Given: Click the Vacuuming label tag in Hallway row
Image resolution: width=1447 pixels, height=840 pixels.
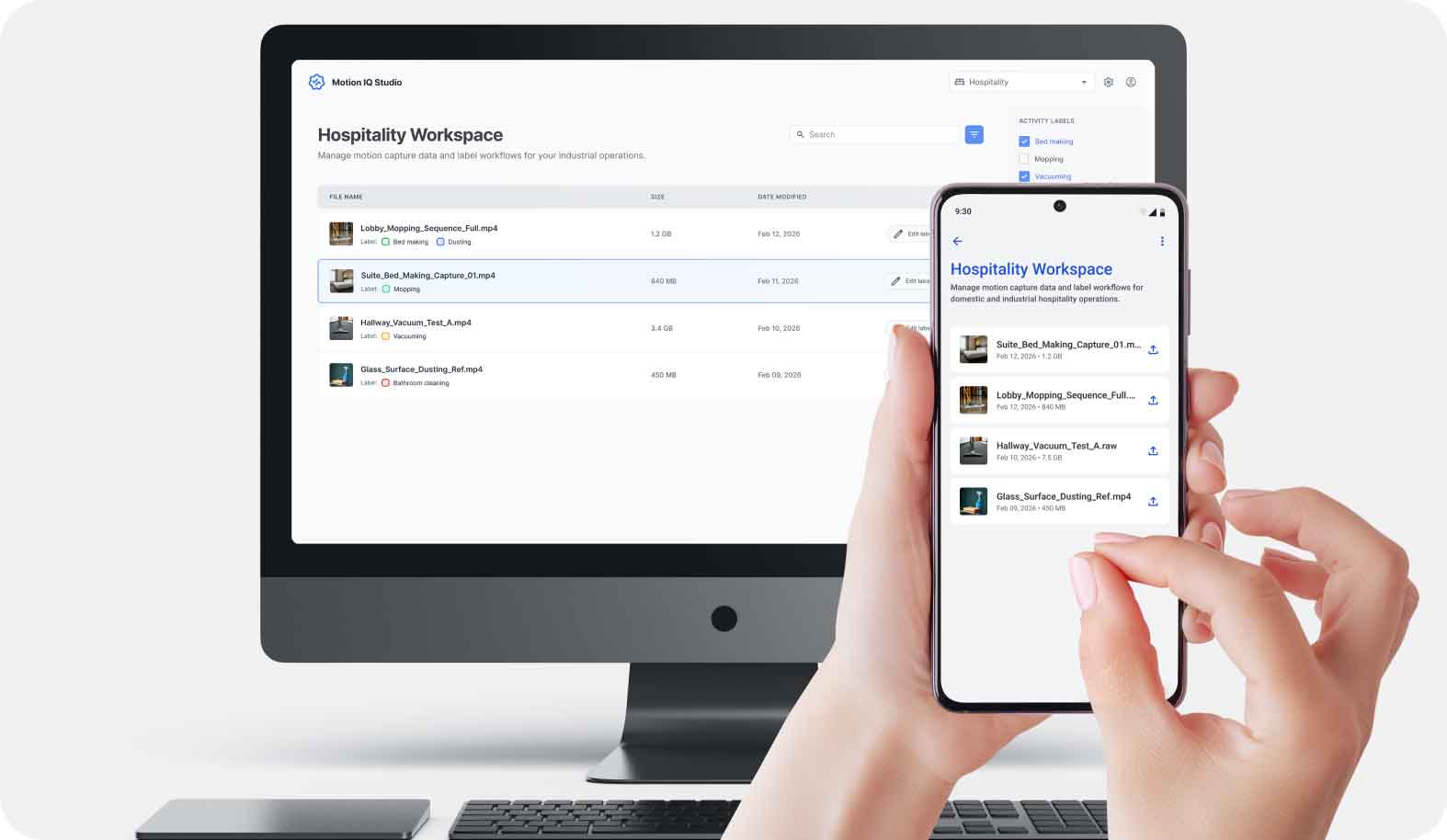Looking at the screenshot, I should (404, 336).
